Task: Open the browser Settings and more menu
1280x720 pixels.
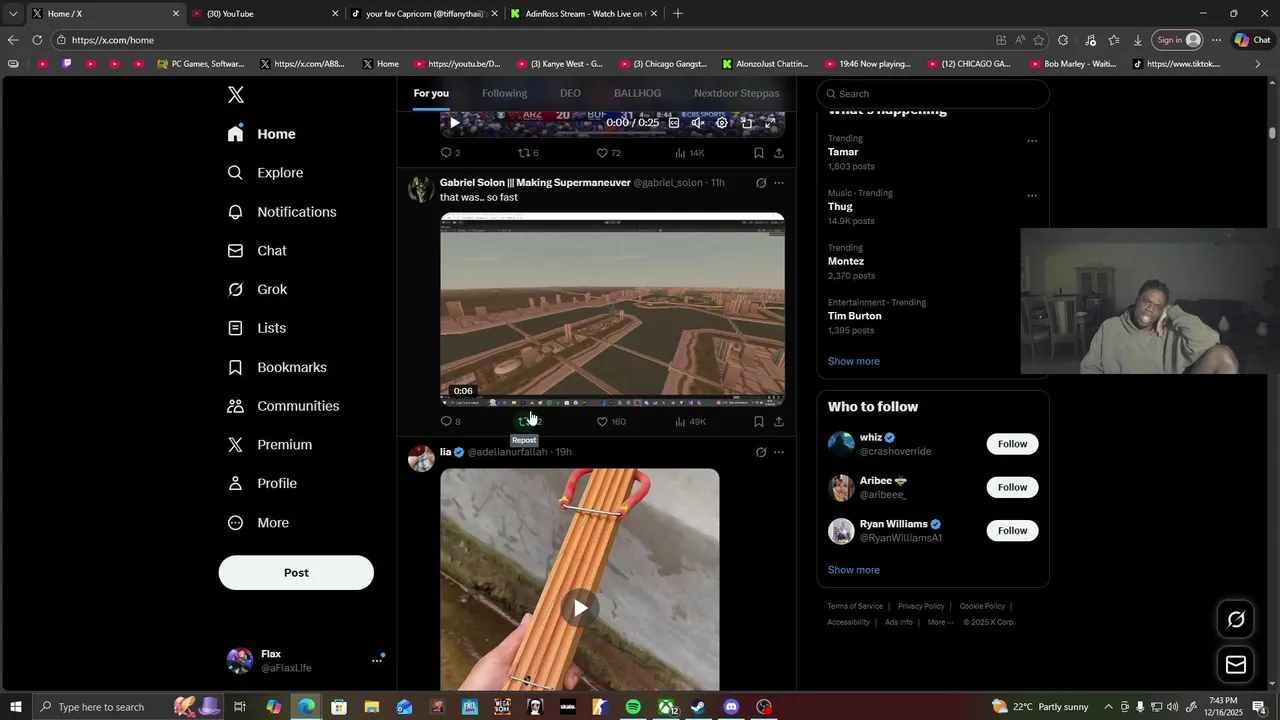Action: tap(1216, 40)
